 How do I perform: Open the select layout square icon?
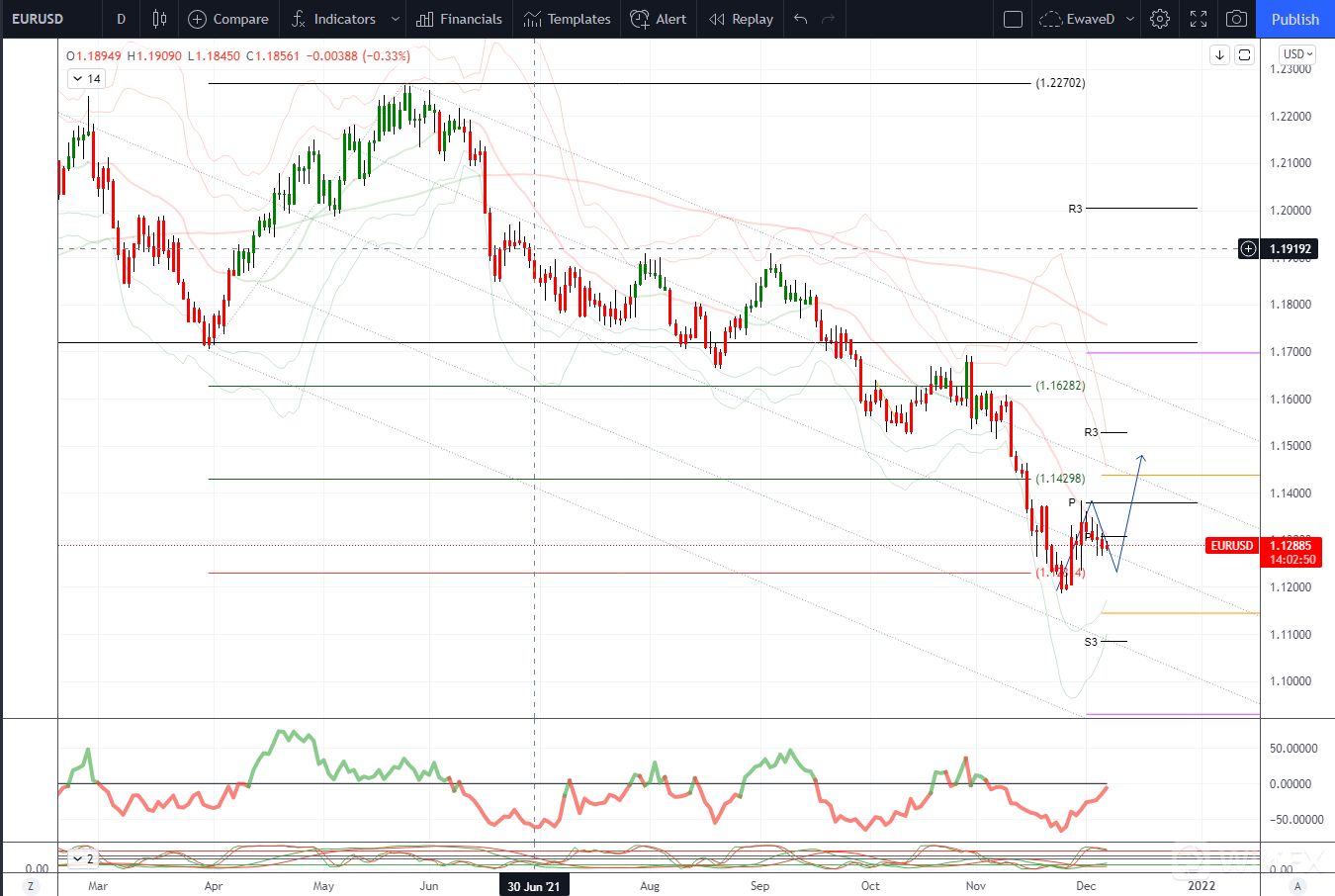tap(1013, 19)
